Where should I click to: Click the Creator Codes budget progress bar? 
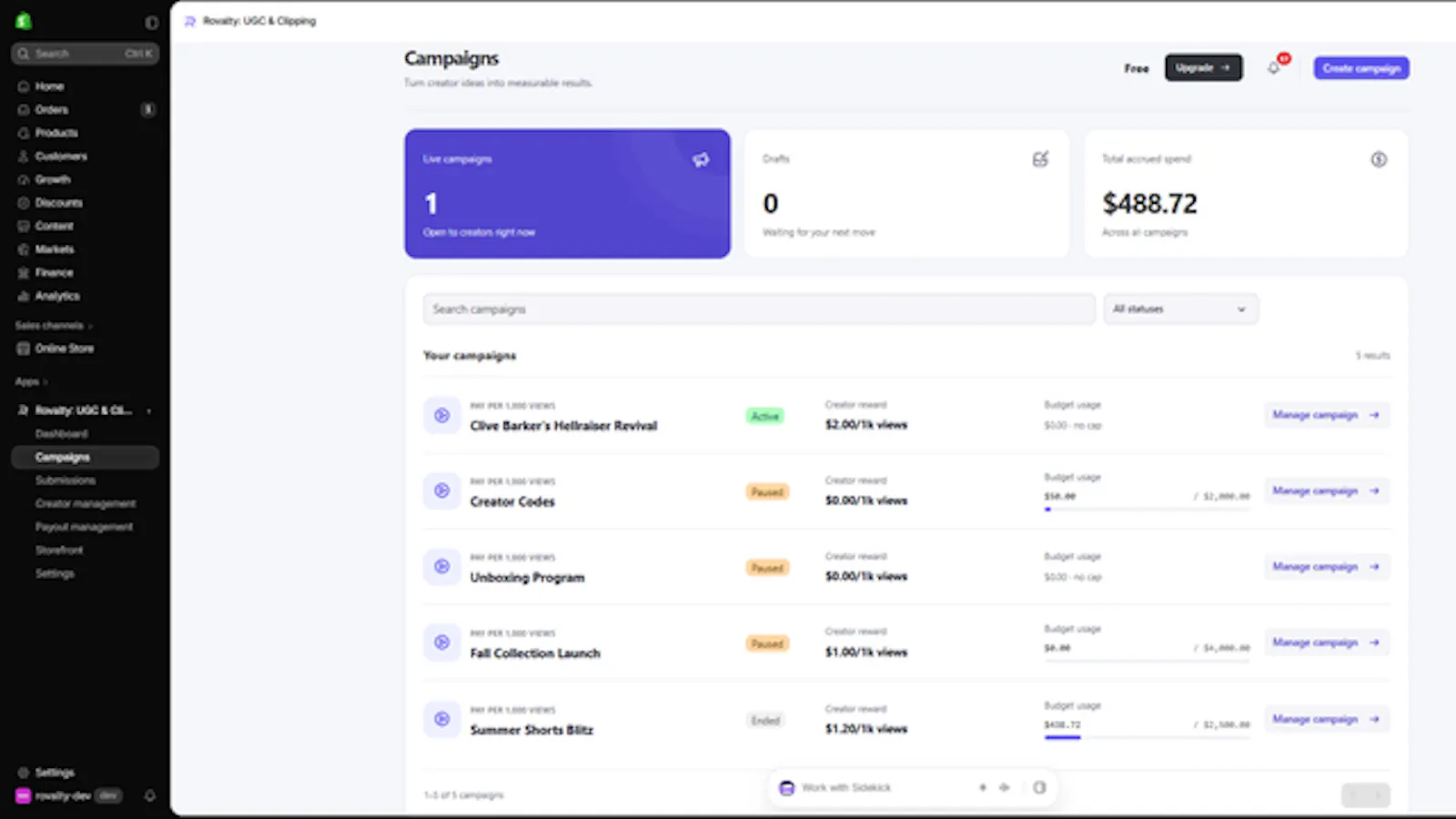1147,510
